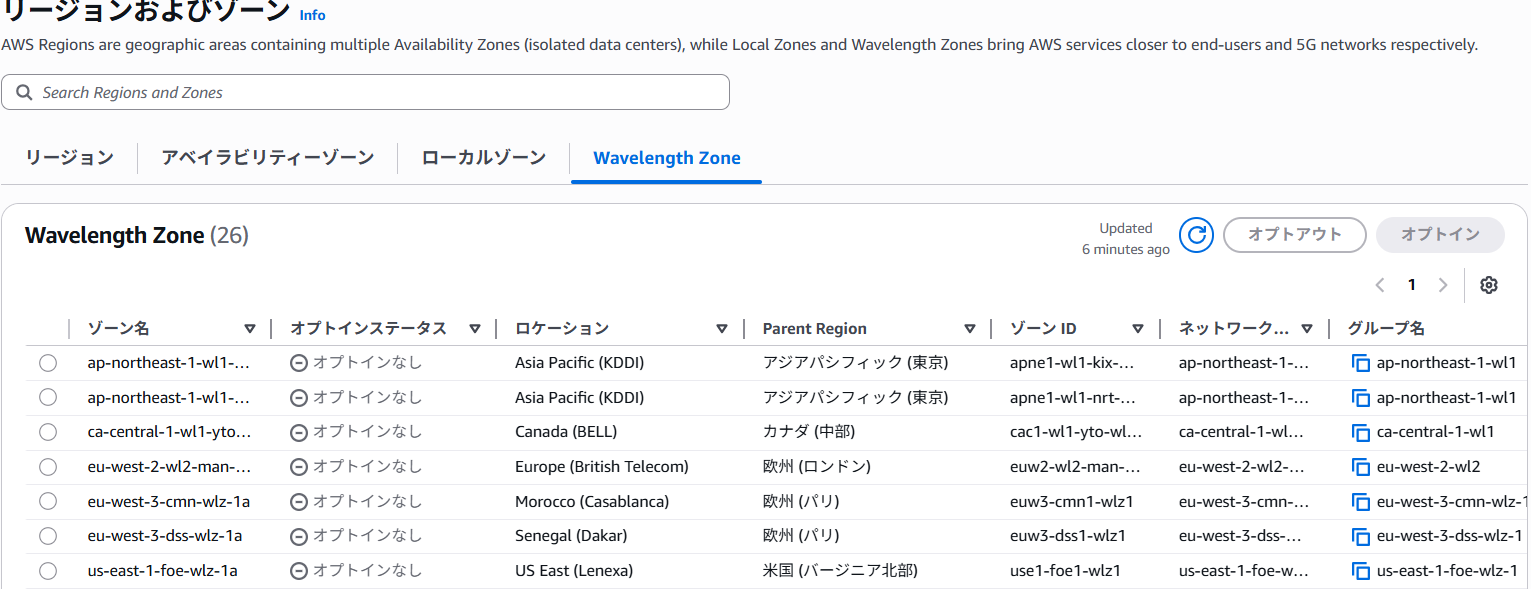Select radio for us-east-1-foe-wlz-1a row
This screenshot has width=1531, height=589.
[48, 571]
